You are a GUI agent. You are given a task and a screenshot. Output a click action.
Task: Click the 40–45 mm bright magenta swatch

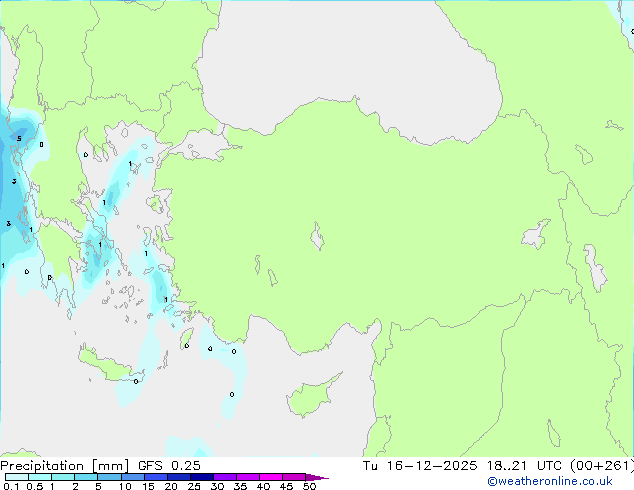click(x=271, y=477)
